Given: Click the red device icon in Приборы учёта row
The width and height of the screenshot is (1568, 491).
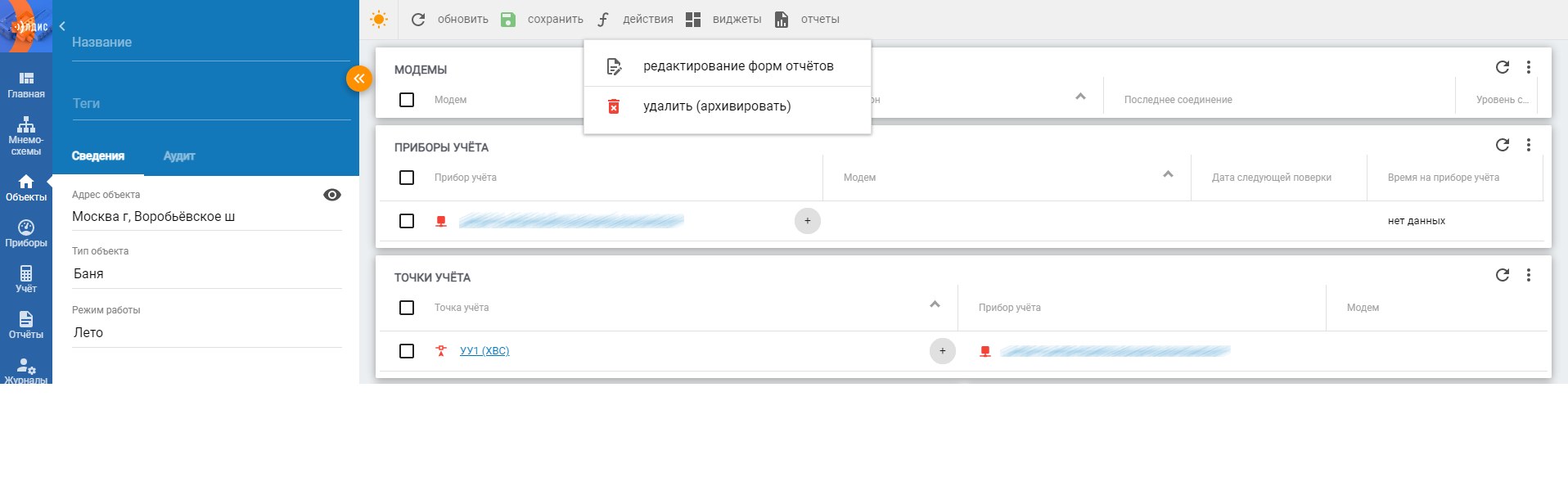Looking at the screenshot, I should pos(441,221).
